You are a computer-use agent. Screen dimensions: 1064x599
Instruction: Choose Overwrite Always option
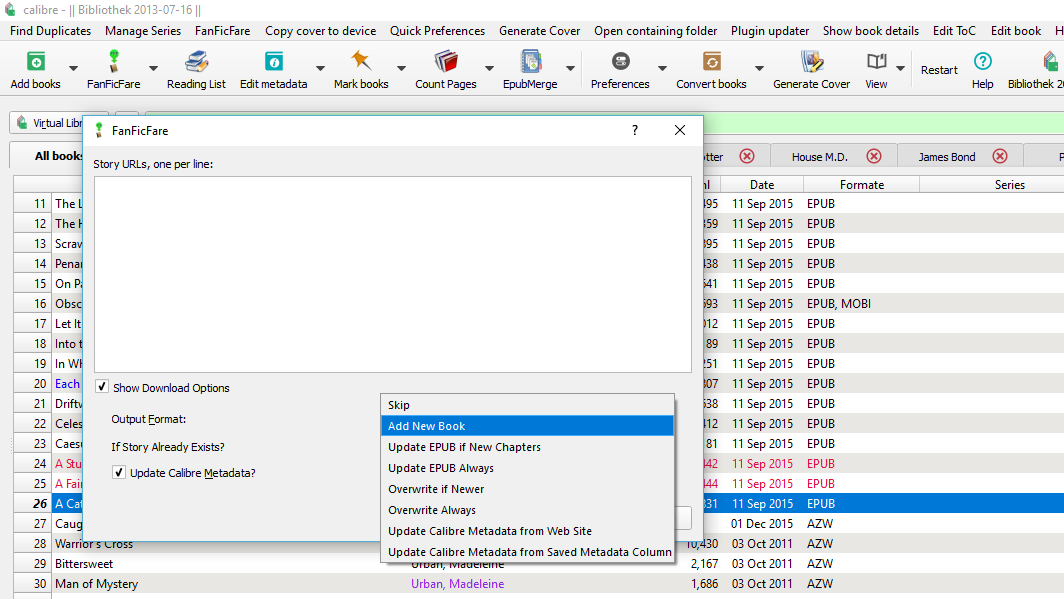click(527, 510)
